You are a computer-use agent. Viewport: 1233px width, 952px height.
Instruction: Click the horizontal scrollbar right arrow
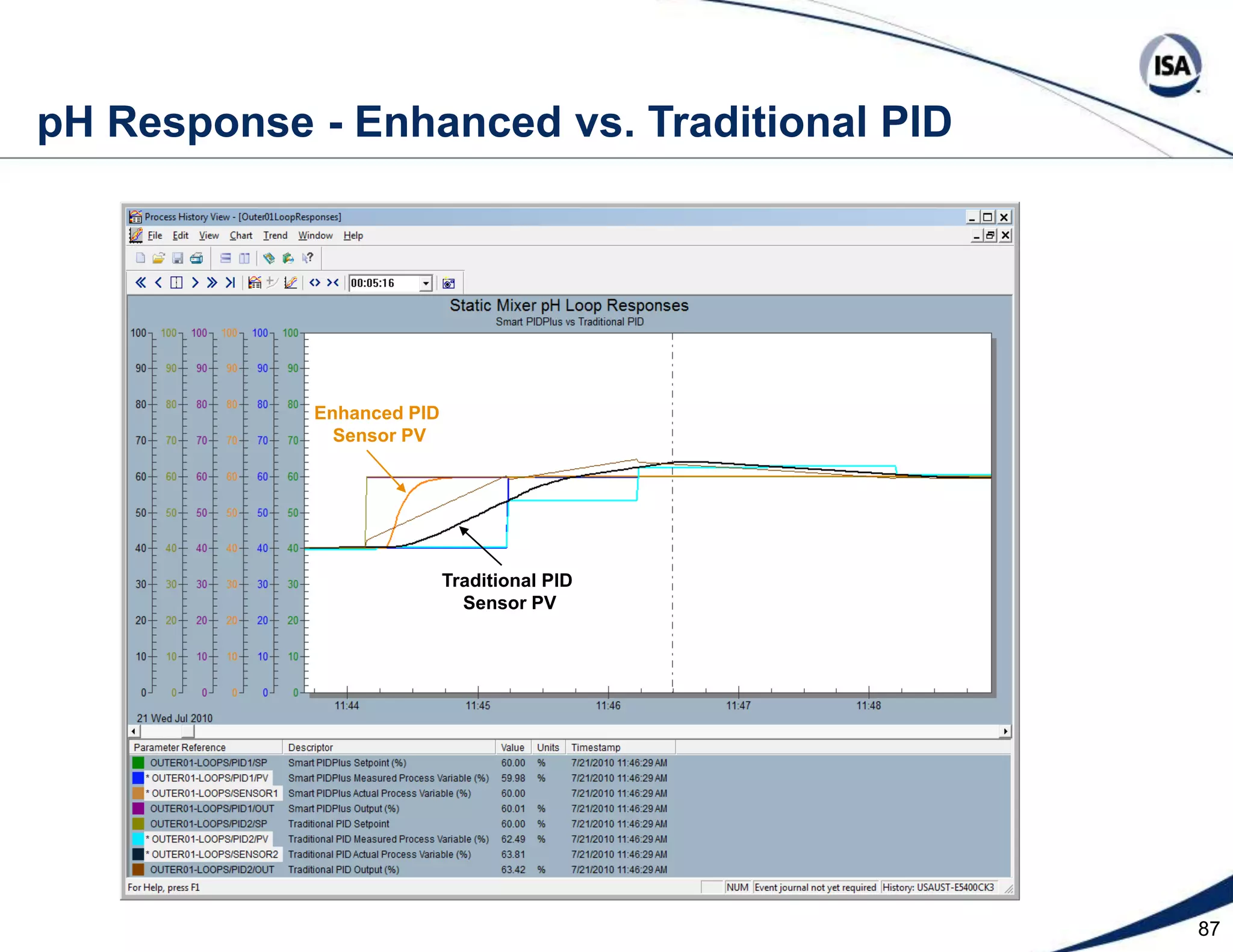coord(1005,732)
